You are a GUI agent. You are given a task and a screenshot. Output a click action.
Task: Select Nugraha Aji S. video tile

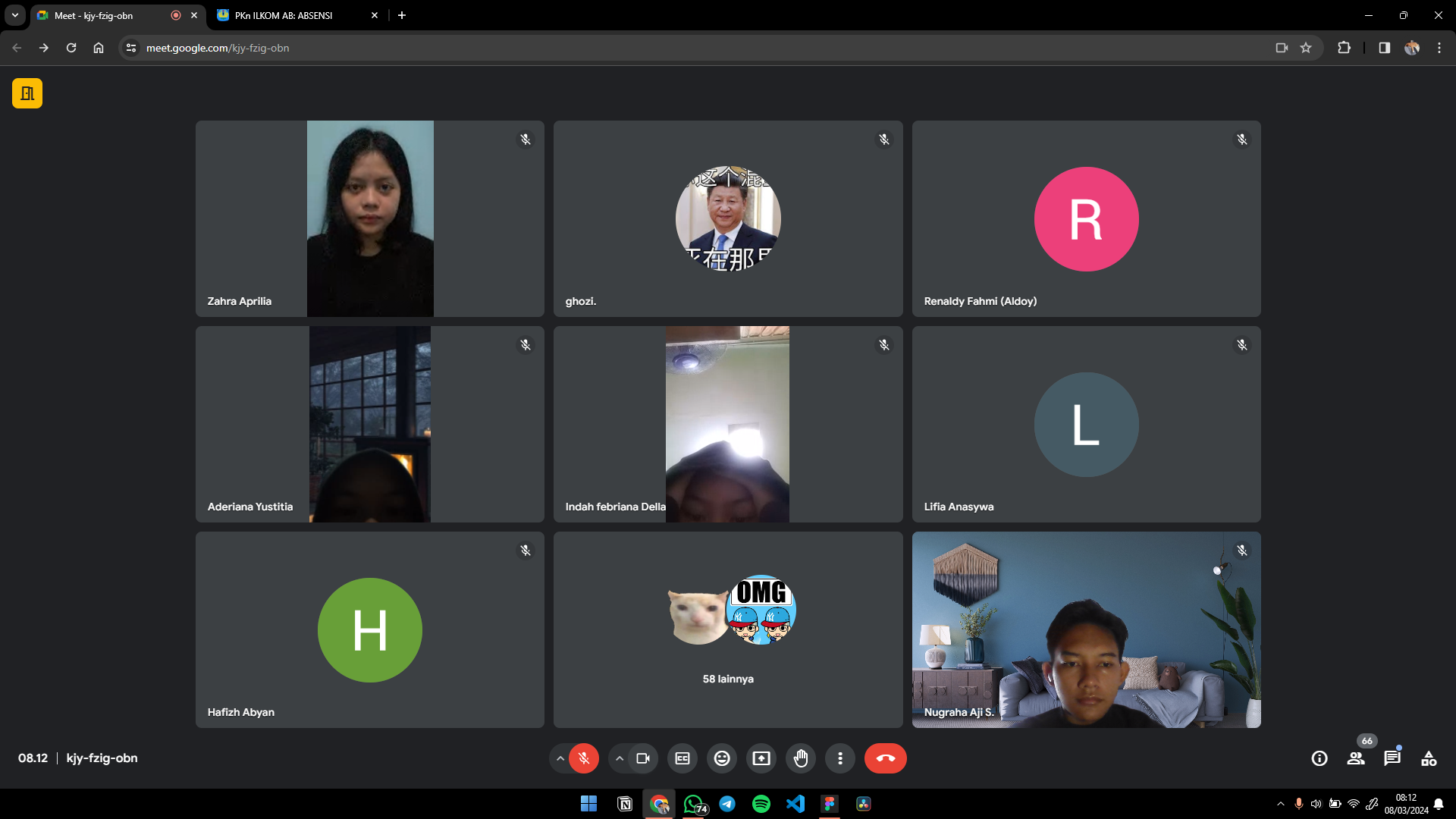click(x=1086, y=629)
